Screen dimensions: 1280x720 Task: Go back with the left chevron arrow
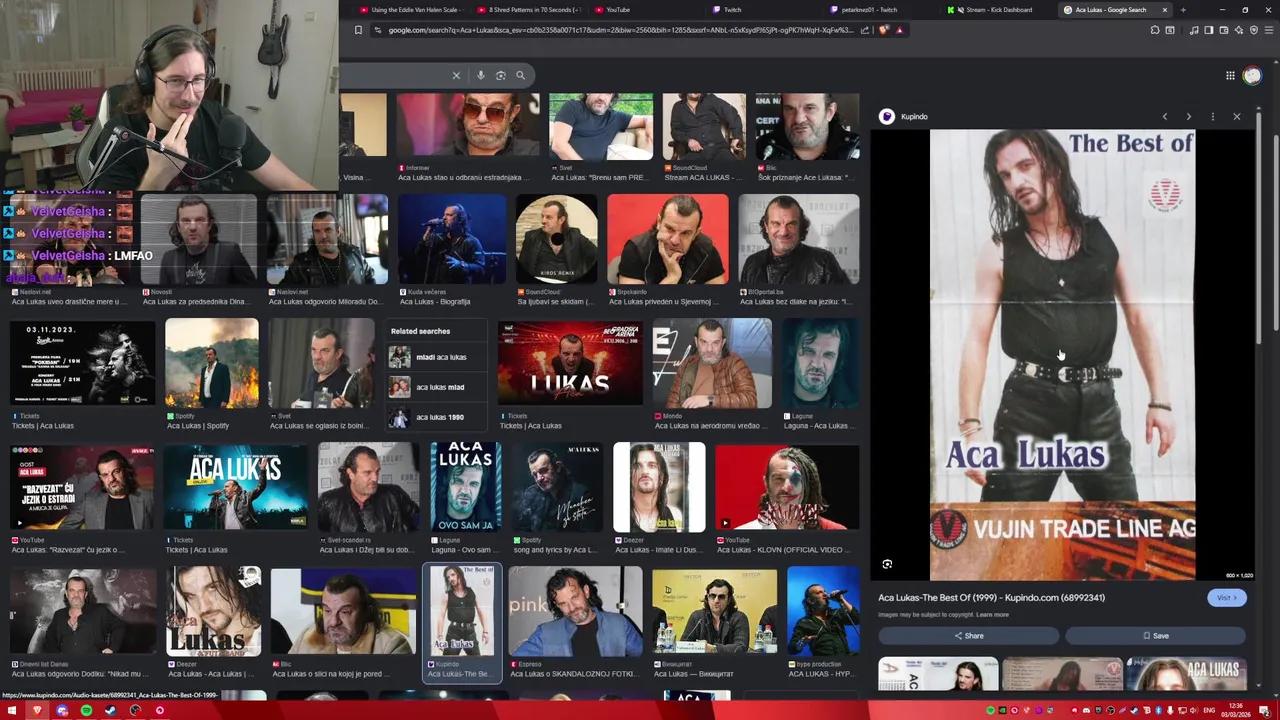pyautogui.click(x=1165, y=116)
